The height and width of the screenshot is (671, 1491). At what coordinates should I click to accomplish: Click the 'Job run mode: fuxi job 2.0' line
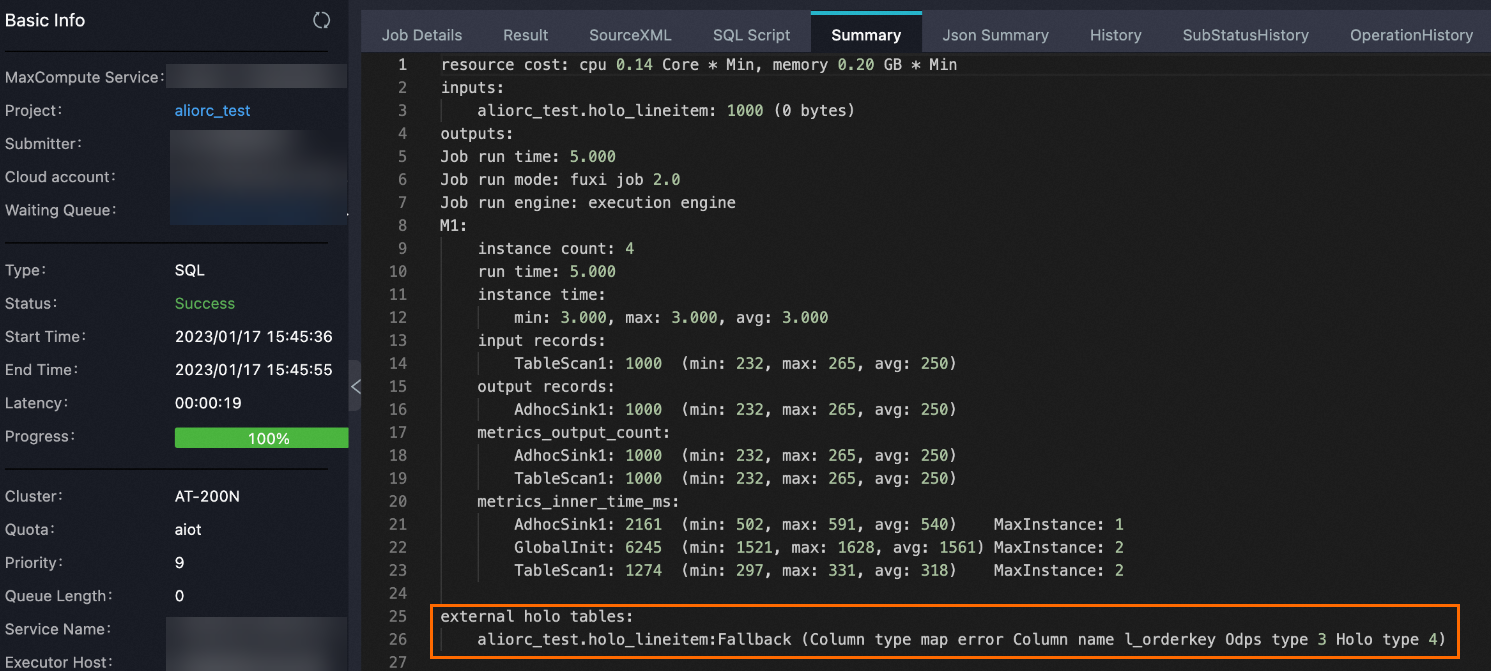(x=560, y=180)
